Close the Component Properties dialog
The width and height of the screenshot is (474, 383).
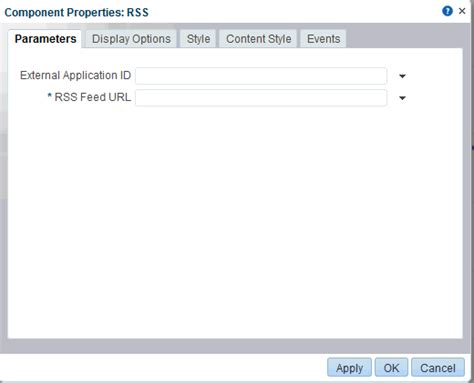point(462,11)
